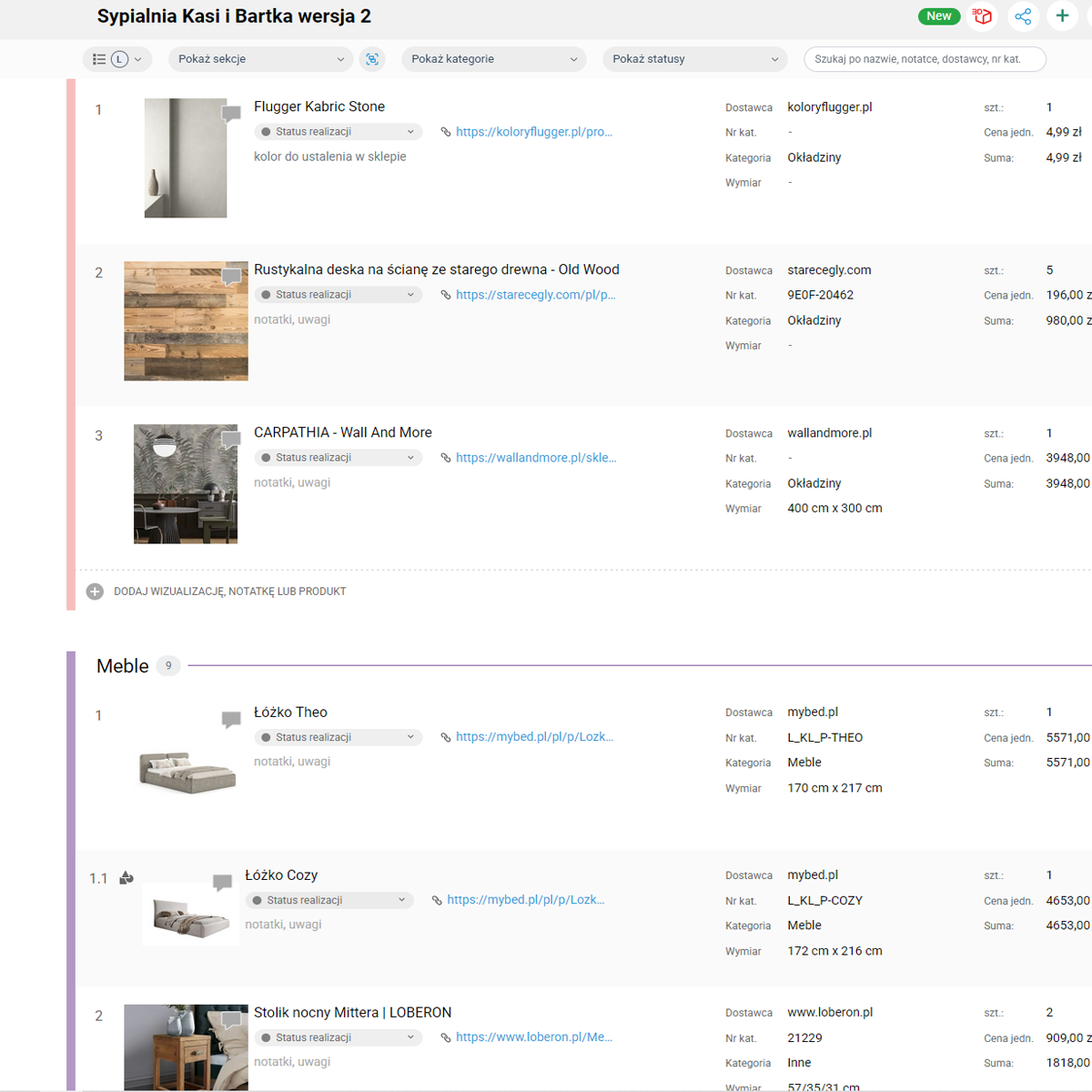Open comment icon on CARPATHIA item
The image size is (1092, 1092).
click(231, 440)
